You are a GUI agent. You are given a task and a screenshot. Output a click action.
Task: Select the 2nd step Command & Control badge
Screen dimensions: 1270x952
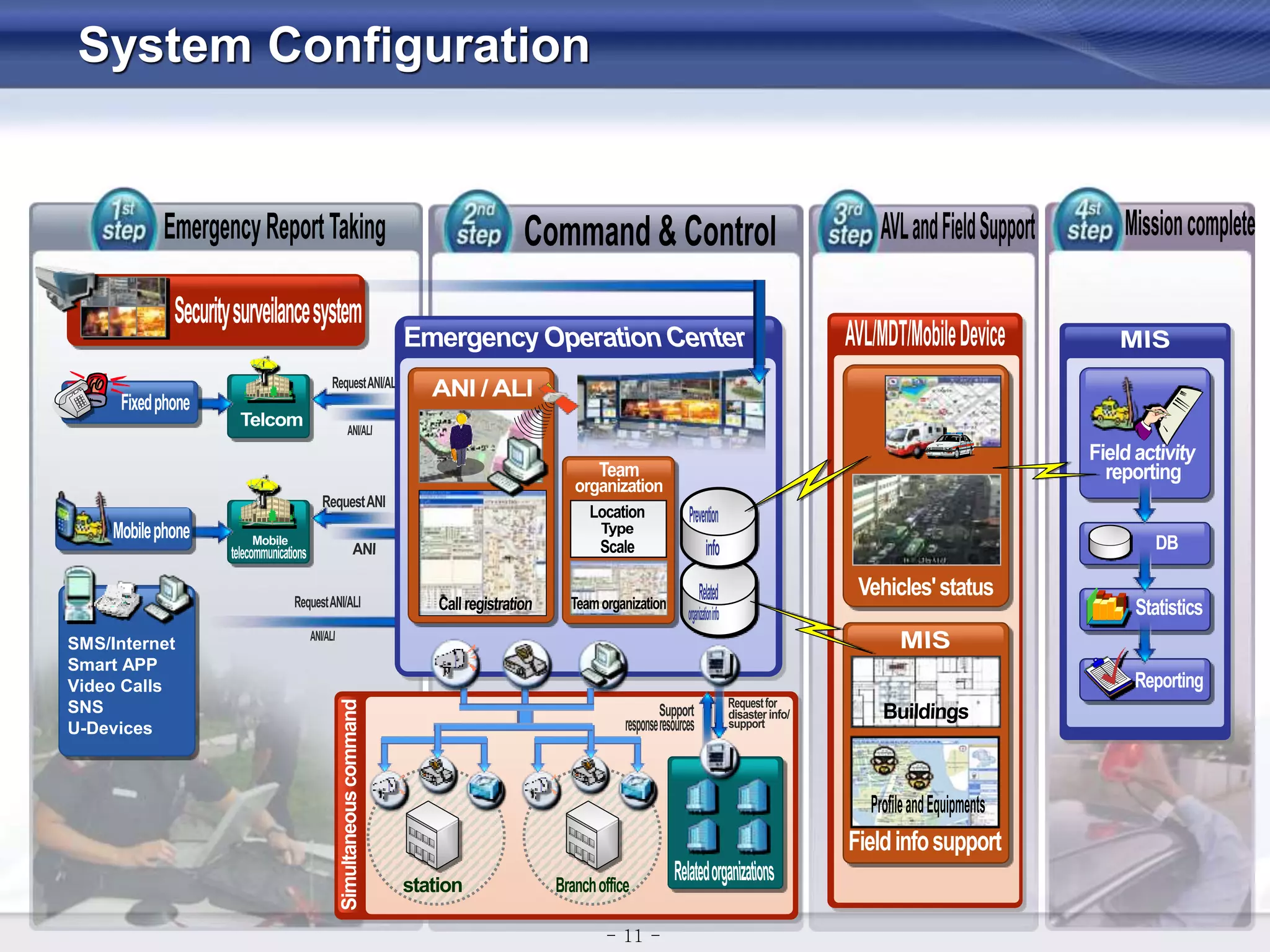pos(478,224)
